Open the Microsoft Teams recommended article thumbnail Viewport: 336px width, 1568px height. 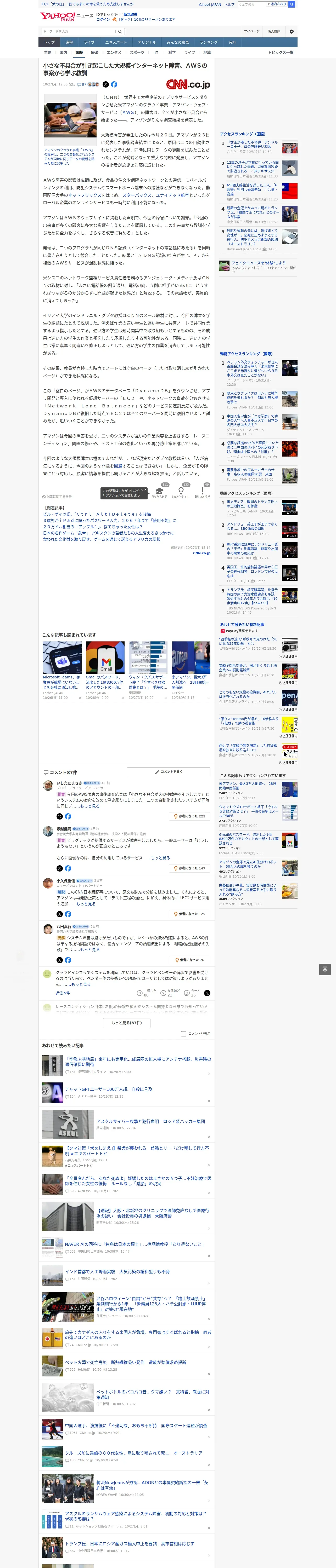pos(62,658)
